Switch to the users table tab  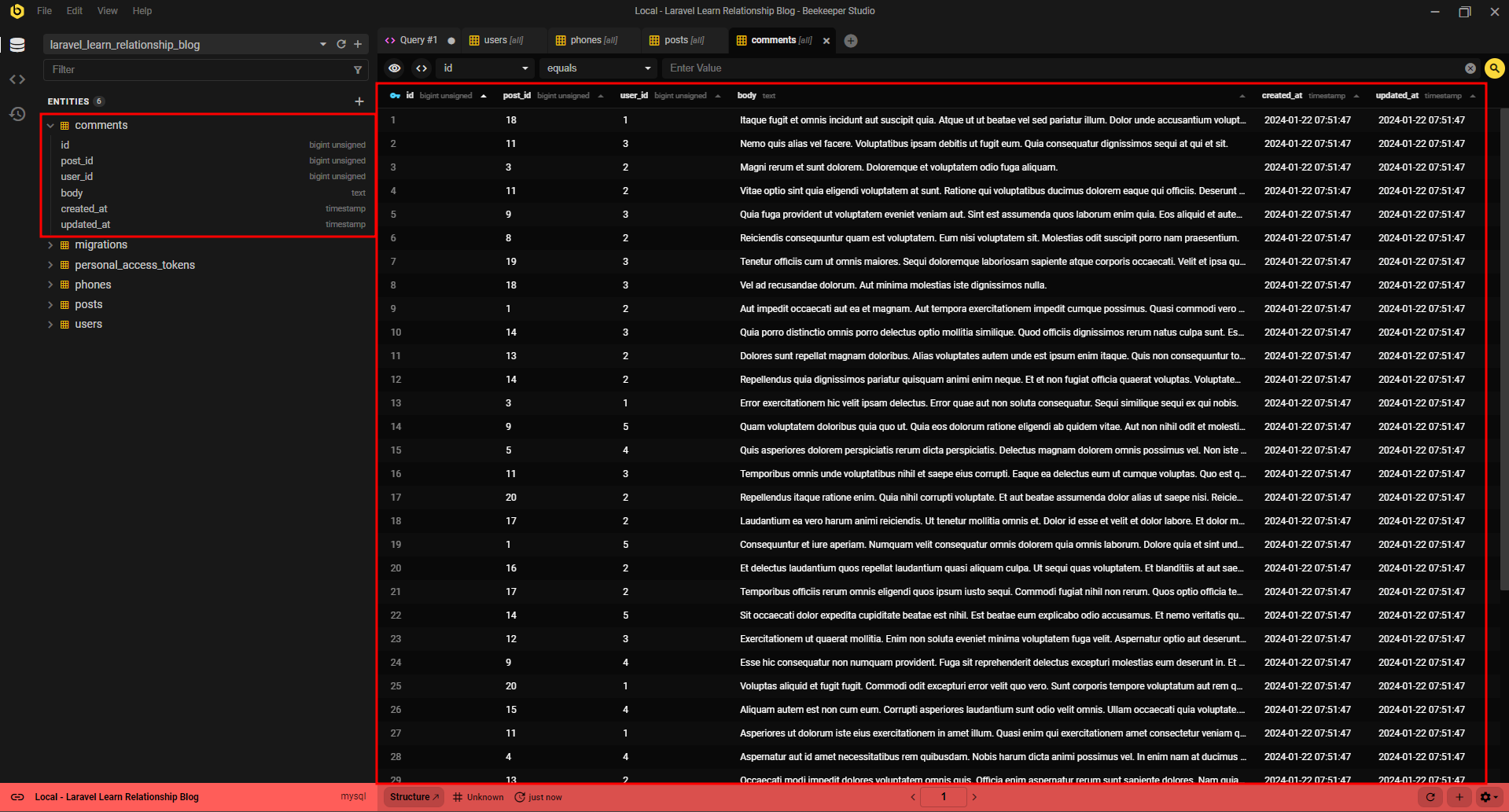(495, 39)
